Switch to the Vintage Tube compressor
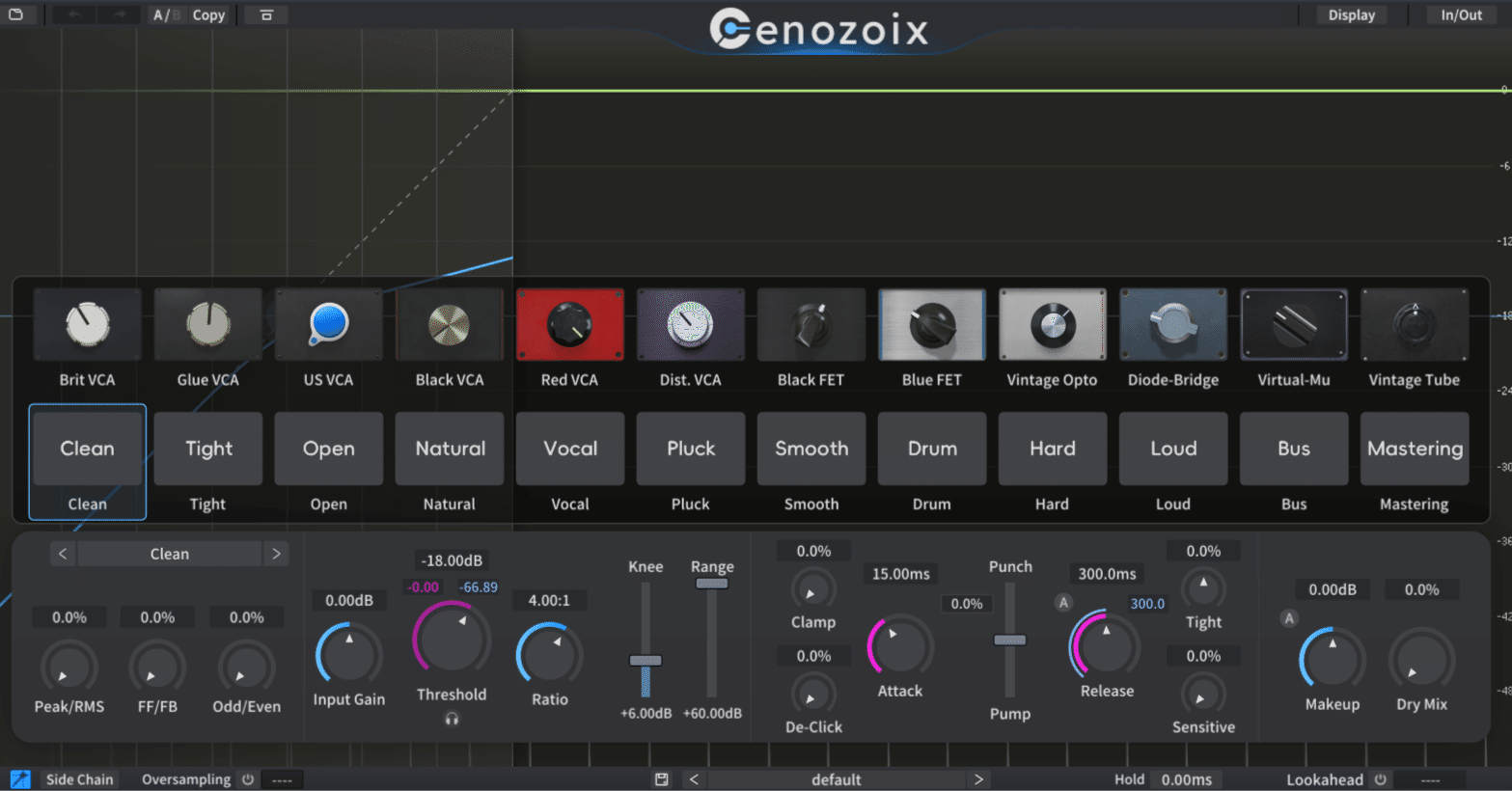 pos(1414,324)
